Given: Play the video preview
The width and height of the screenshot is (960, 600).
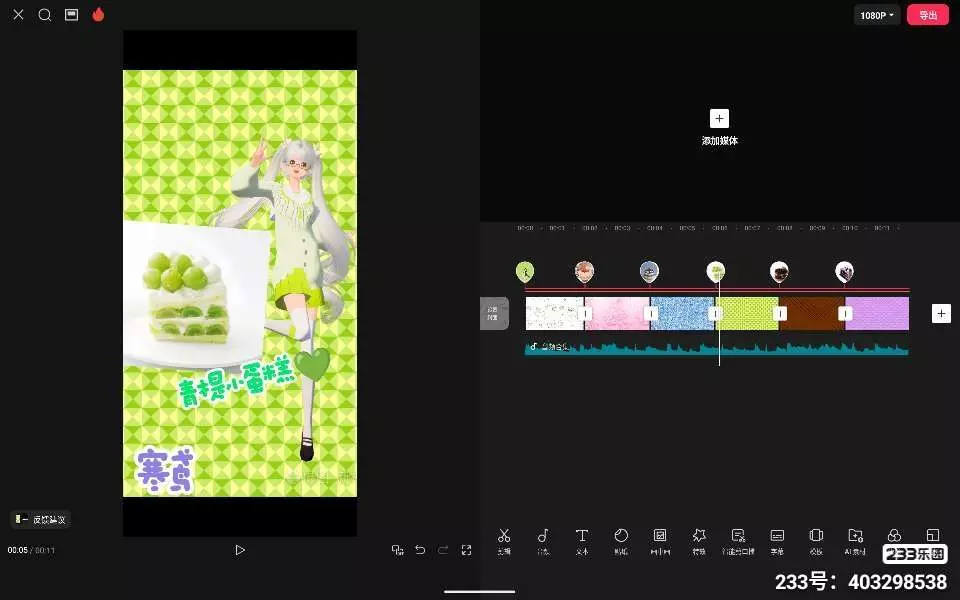Looking at the screenshot, I should [x=240, y=550].
